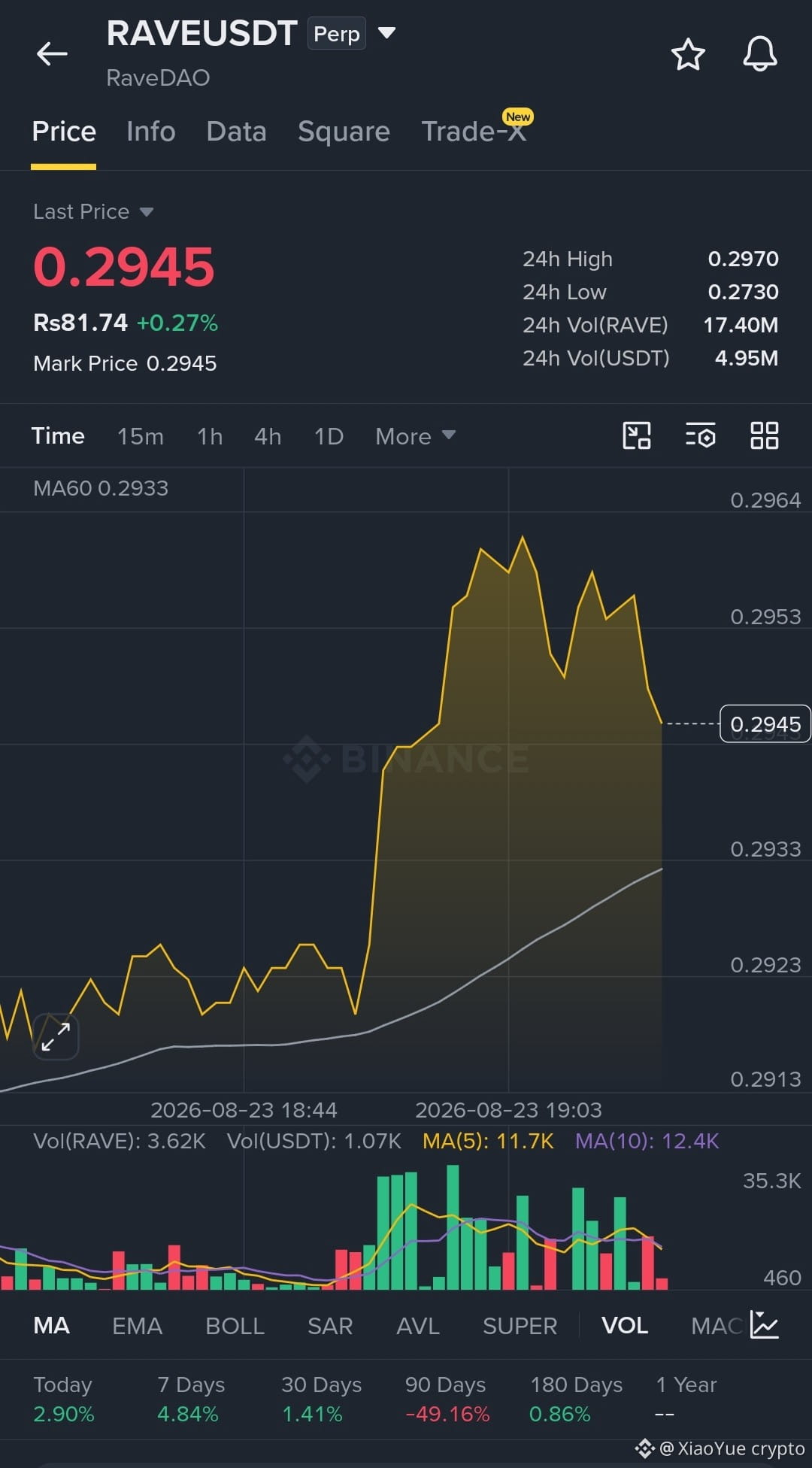The image size is (812, 1468).
Task: Toggle the SAR indicator
Action: pyautogui.click(x=330, y=1325)
